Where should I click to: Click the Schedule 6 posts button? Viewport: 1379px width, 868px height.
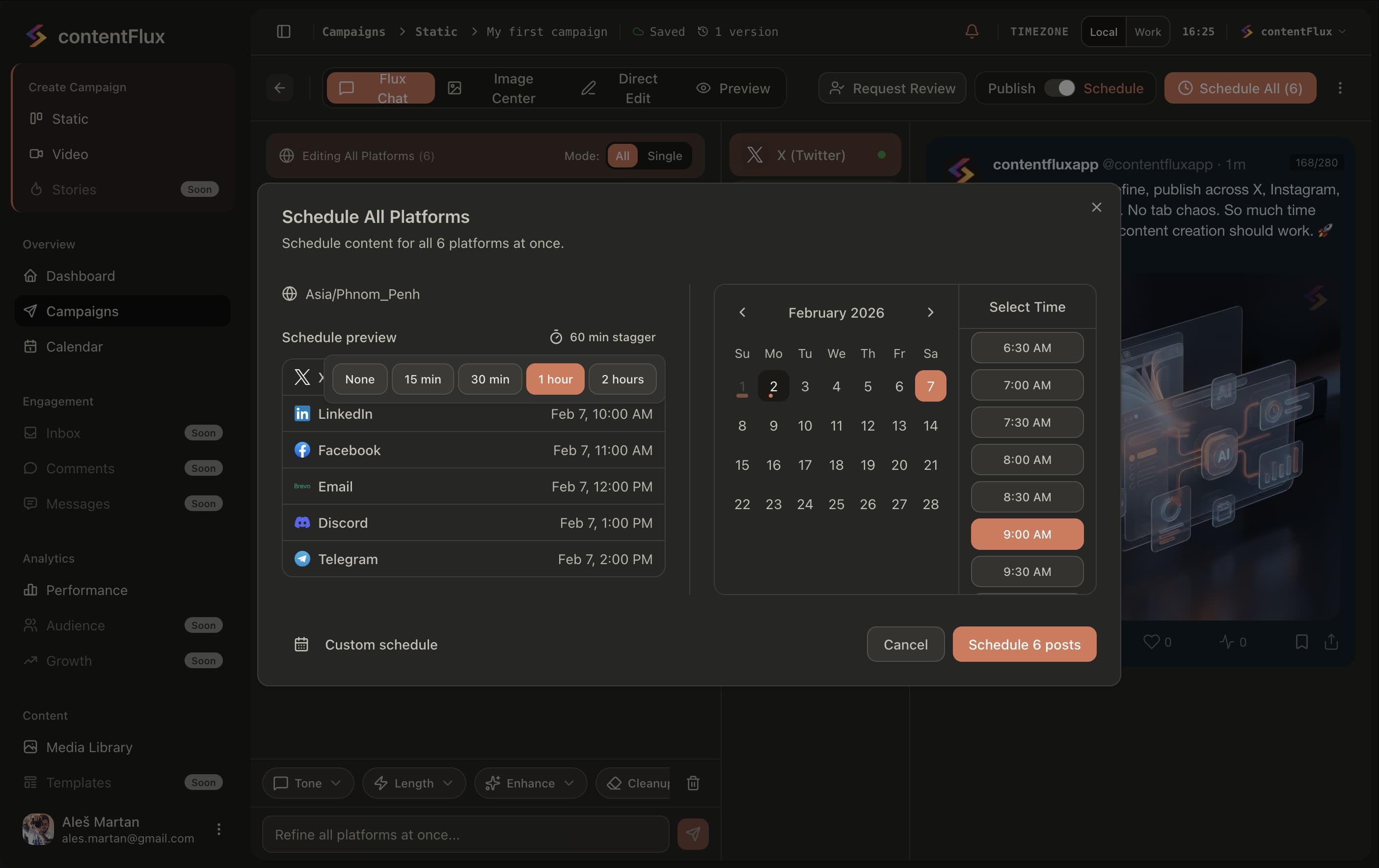tap(1024, 644)
